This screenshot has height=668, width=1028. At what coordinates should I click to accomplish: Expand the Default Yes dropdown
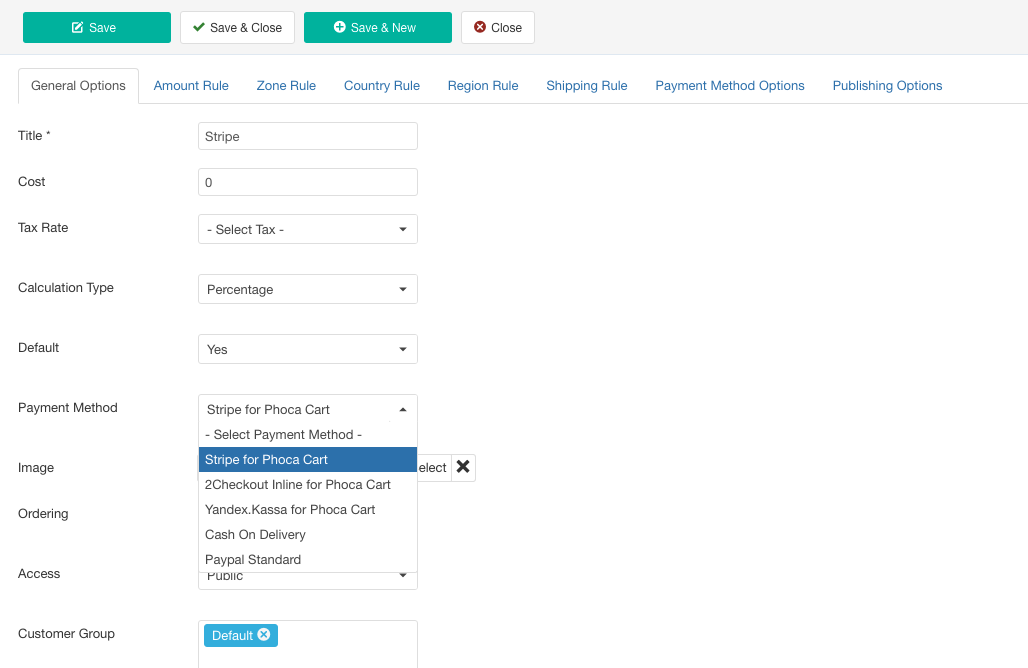[x=307, y=349]
